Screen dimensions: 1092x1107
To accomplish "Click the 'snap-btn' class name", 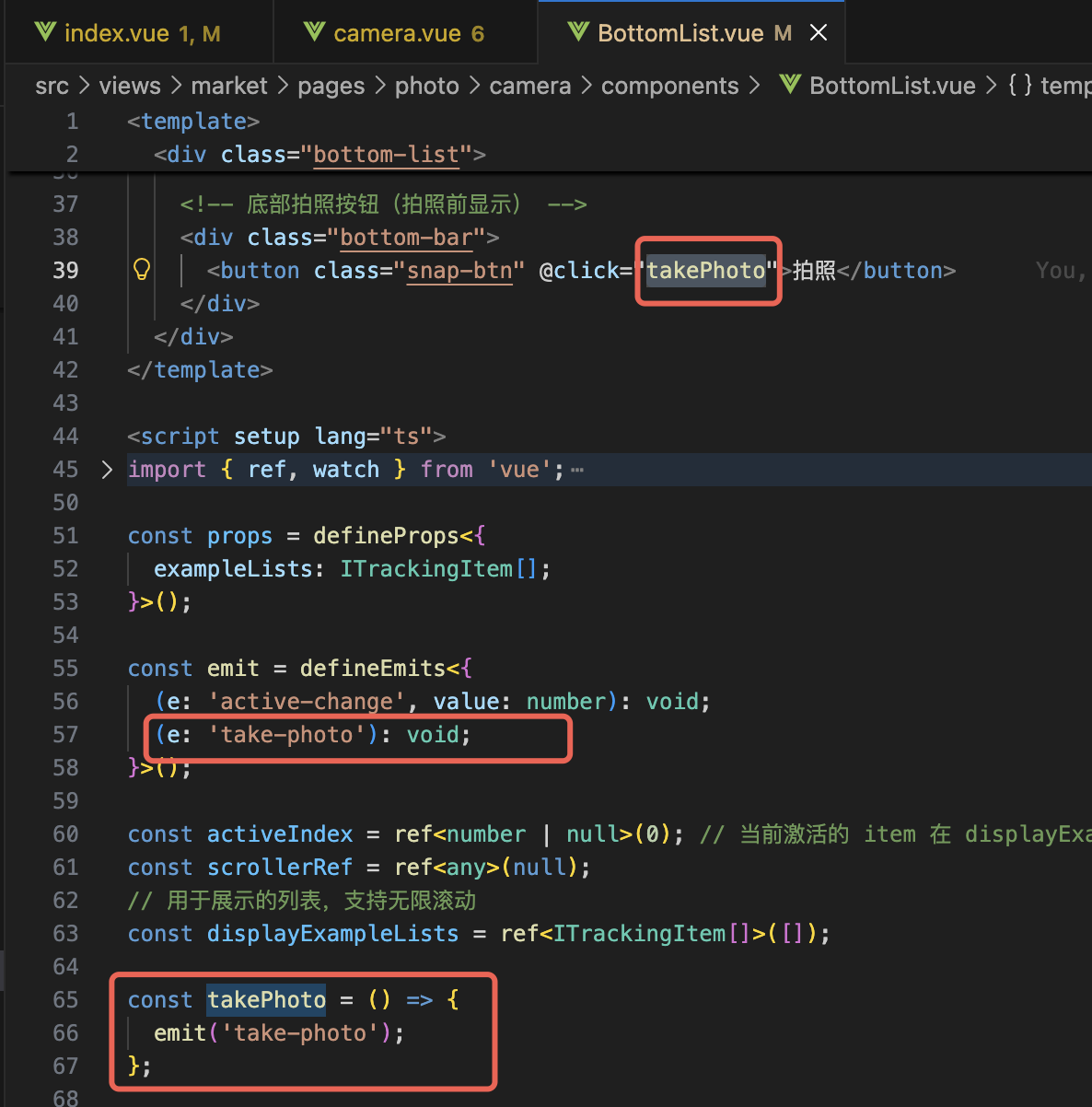I will tap(459, 270).
